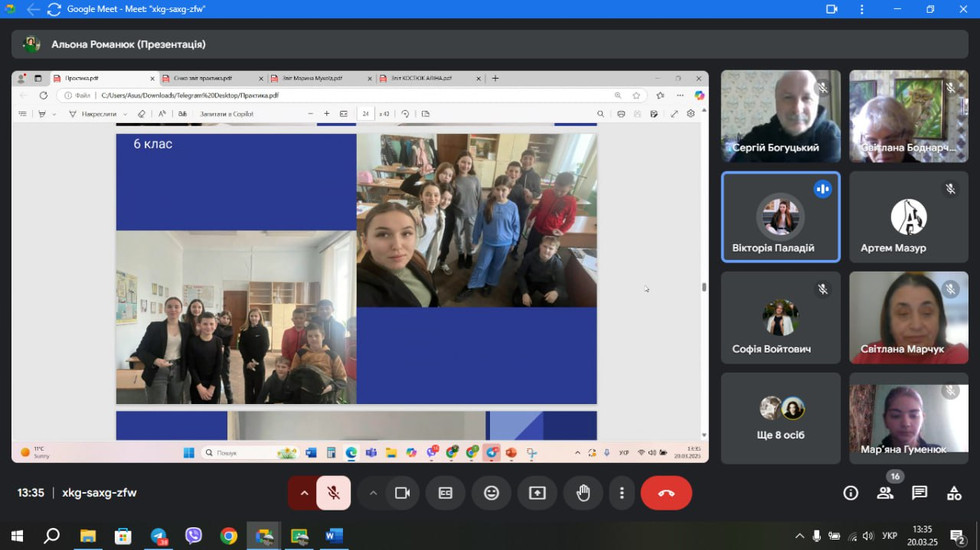Open File Explorer from taskbar

88,536
